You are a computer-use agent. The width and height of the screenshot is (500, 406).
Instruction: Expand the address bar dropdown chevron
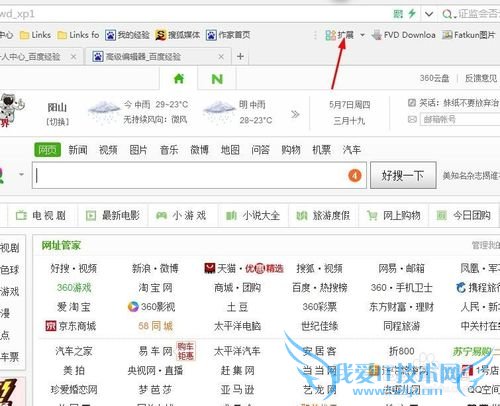pos(429,14)
